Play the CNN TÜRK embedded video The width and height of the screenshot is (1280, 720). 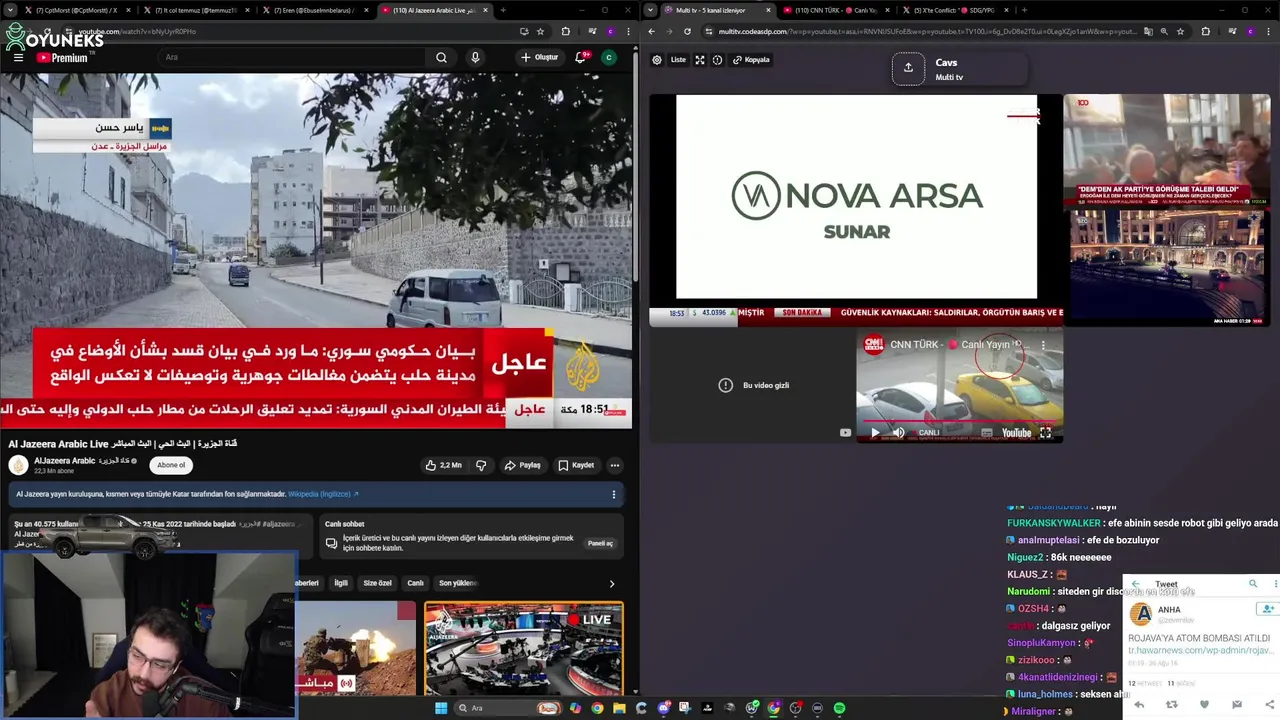875,433
